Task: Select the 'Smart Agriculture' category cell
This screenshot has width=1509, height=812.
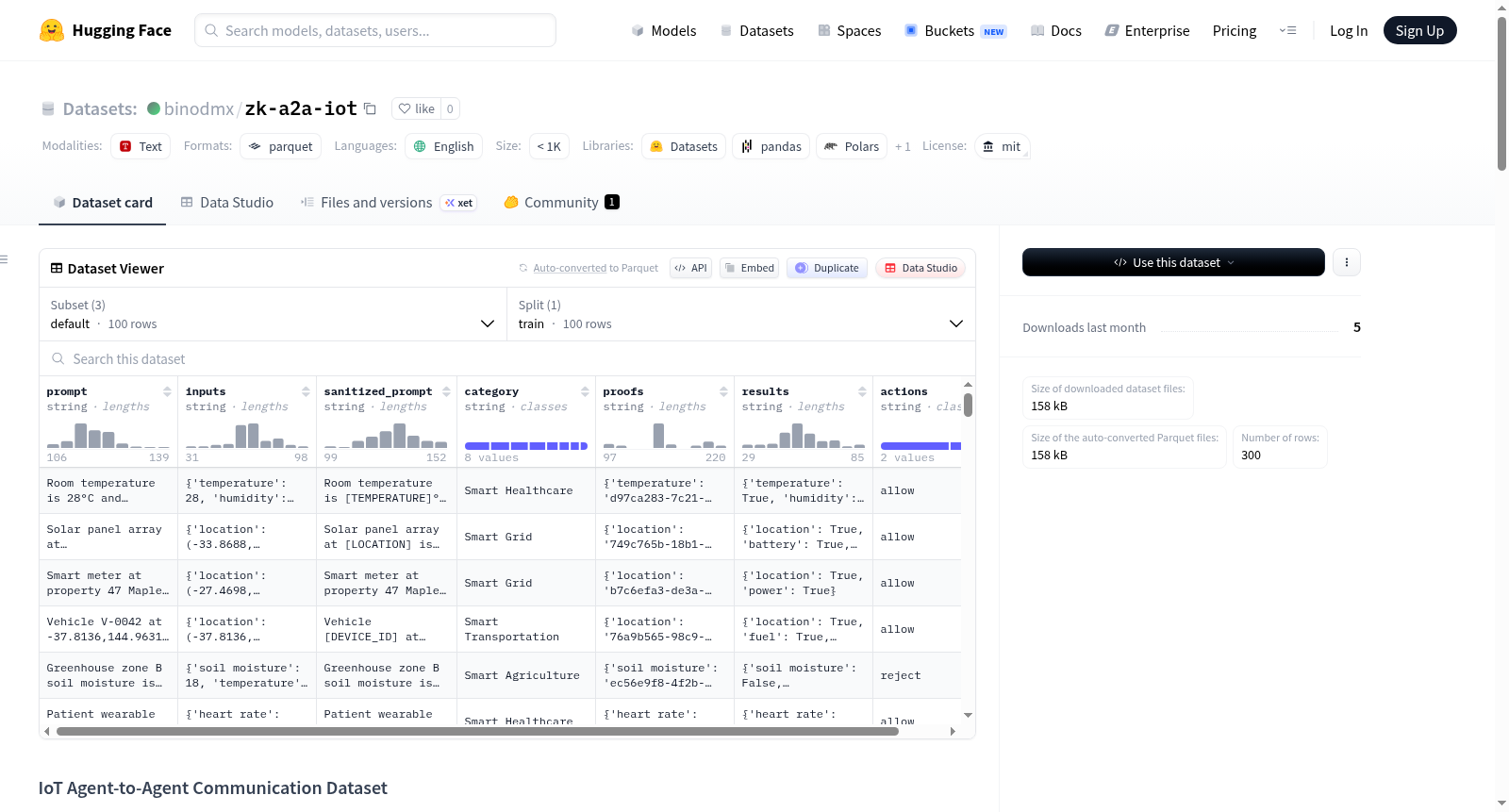Action: [525, 675]
